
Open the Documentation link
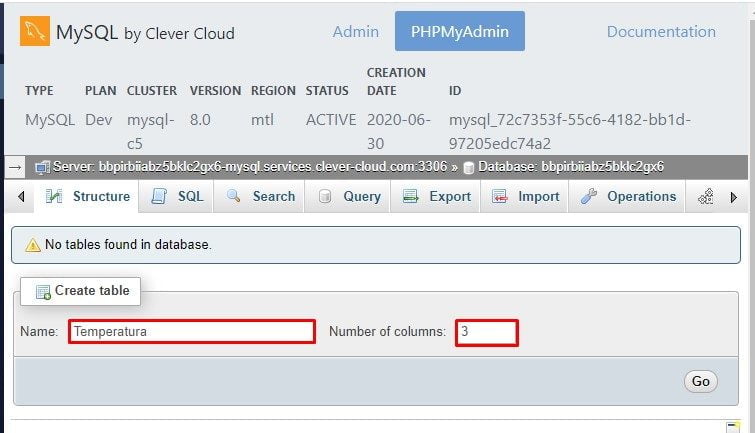pos(661,32)
